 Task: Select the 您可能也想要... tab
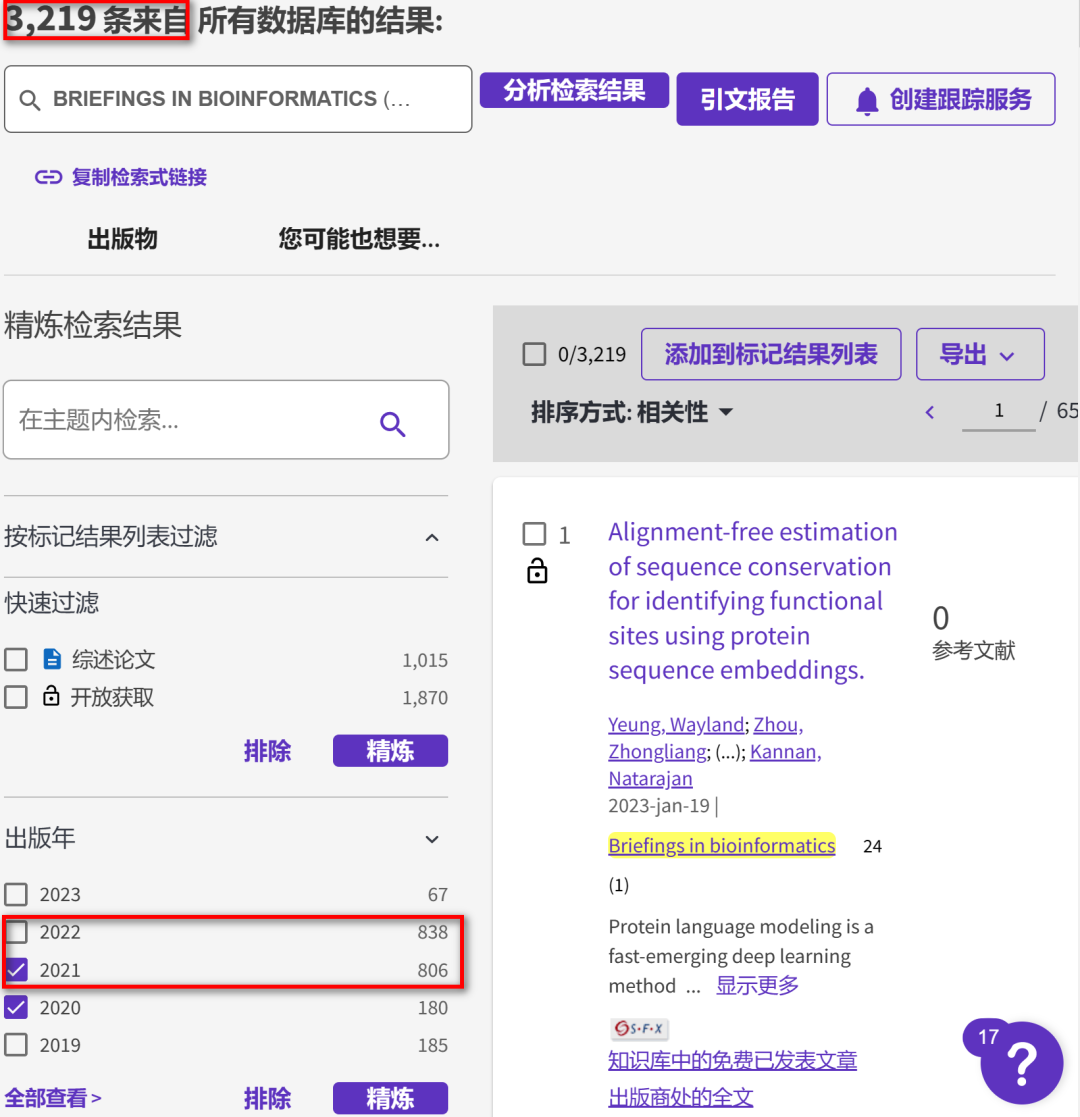358,239
